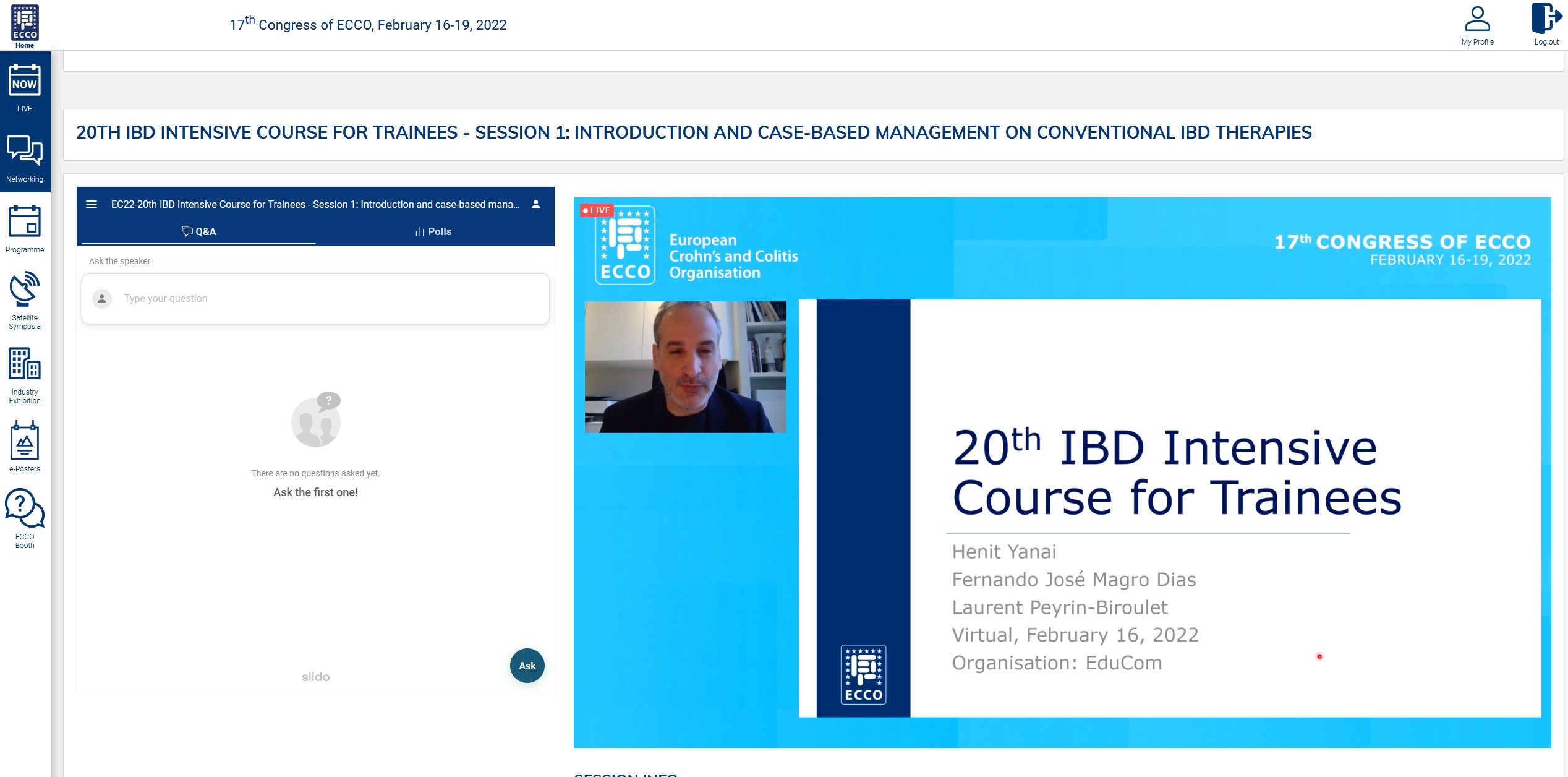This screenshot has height=777, width=1568.
Task: Click the no questions placeholder illustration
Action: pos(316,419)
